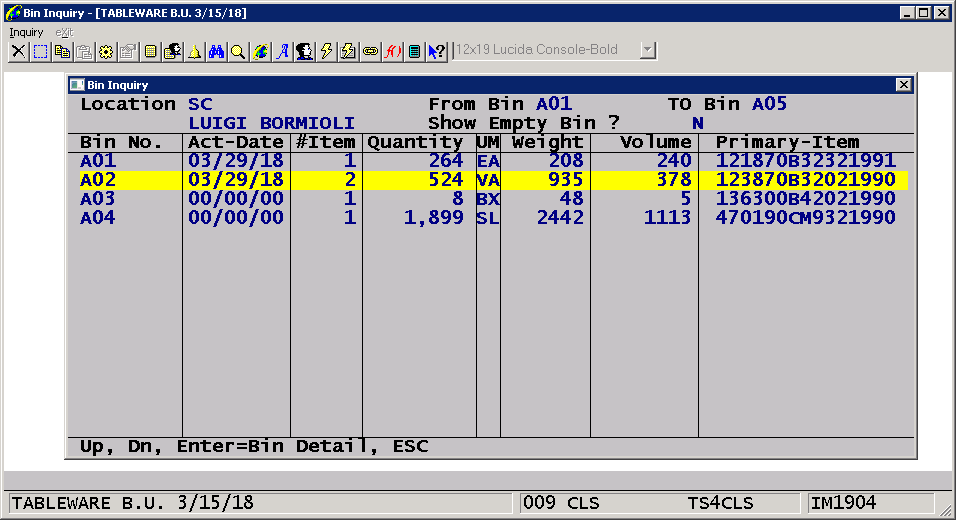Open settings via the yellow gear icon
This screenshot has height=520, width=956.
click(x=106, y=51)
